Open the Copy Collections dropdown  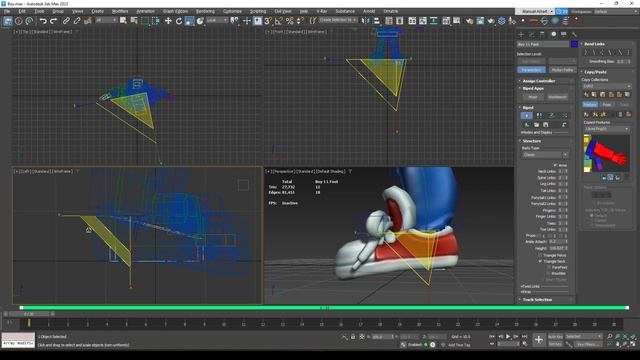coord(607,86)
